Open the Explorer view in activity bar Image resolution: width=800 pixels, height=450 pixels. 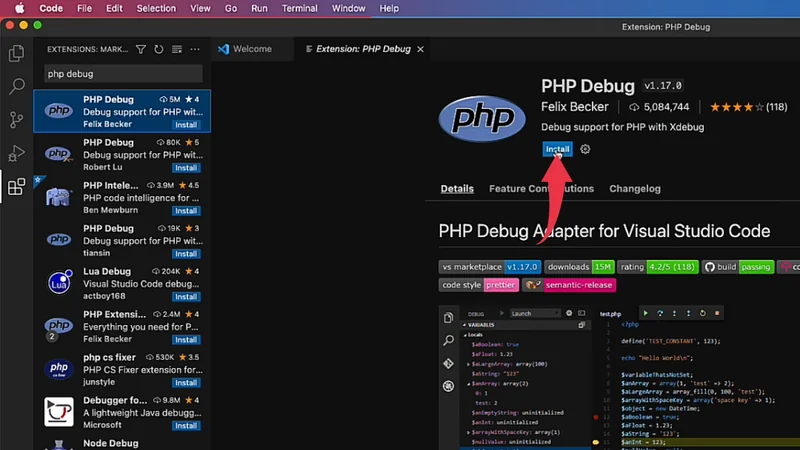click(16, 54)
